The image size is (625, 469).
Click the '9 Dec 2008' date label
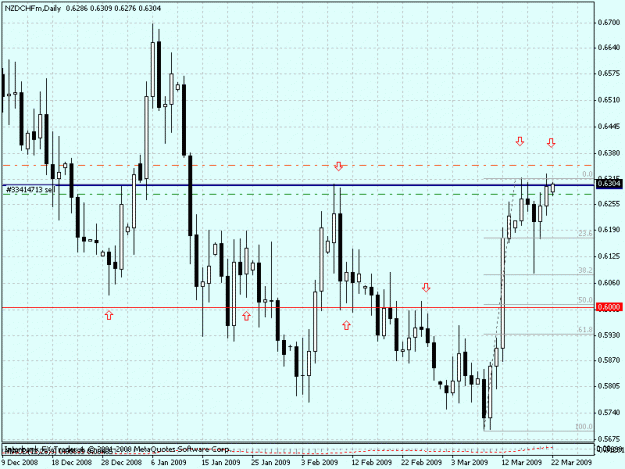[20, 462]
